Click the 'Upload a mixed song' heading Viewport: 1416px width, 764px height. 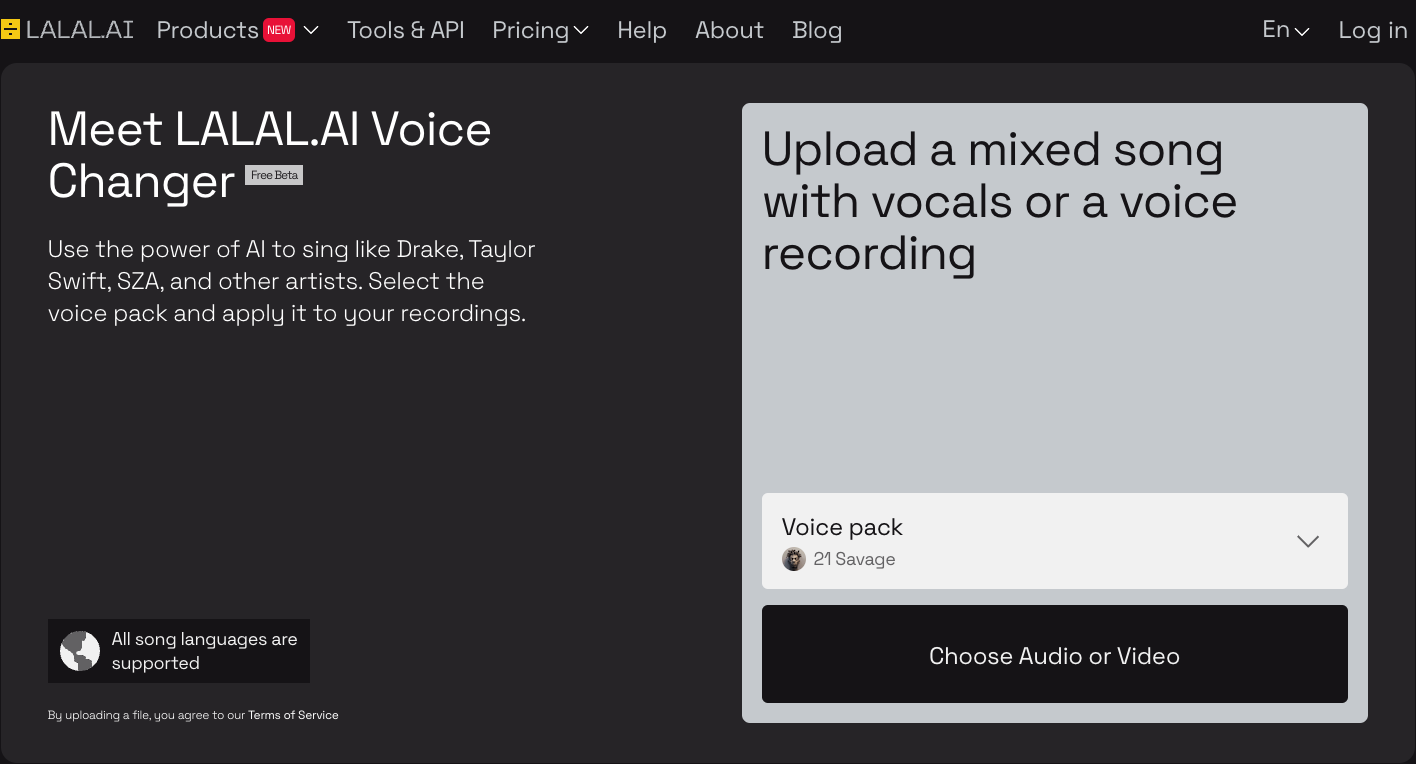1000,201
